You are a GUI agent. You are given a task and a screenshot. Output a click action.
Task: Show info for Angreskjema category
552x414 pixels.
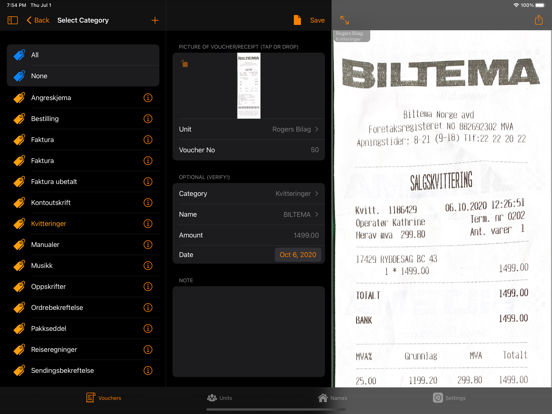click(x=148, y=98)
